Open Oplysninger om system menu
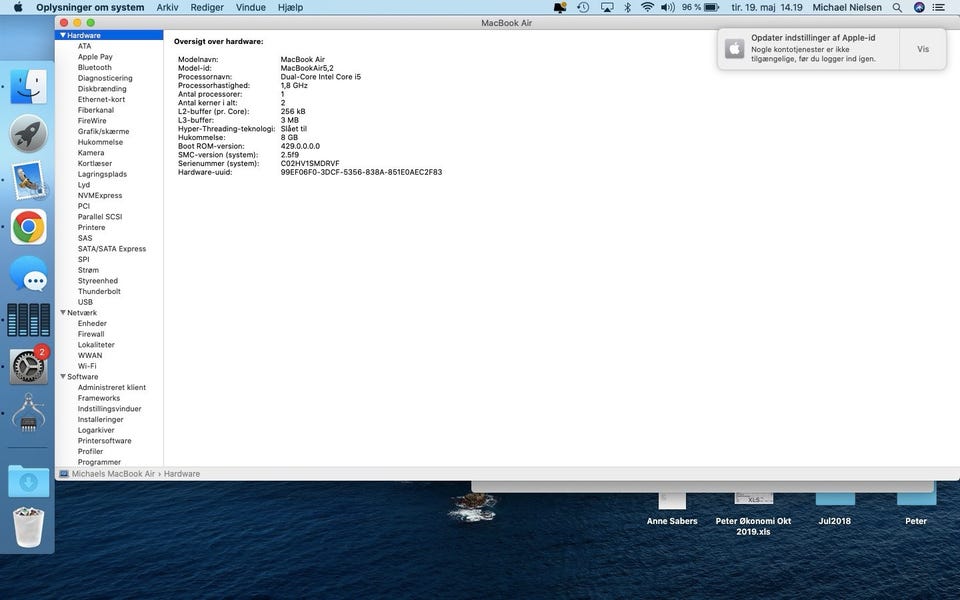The width and height of the screenshot is (960, 600). [x=90, y=7]
